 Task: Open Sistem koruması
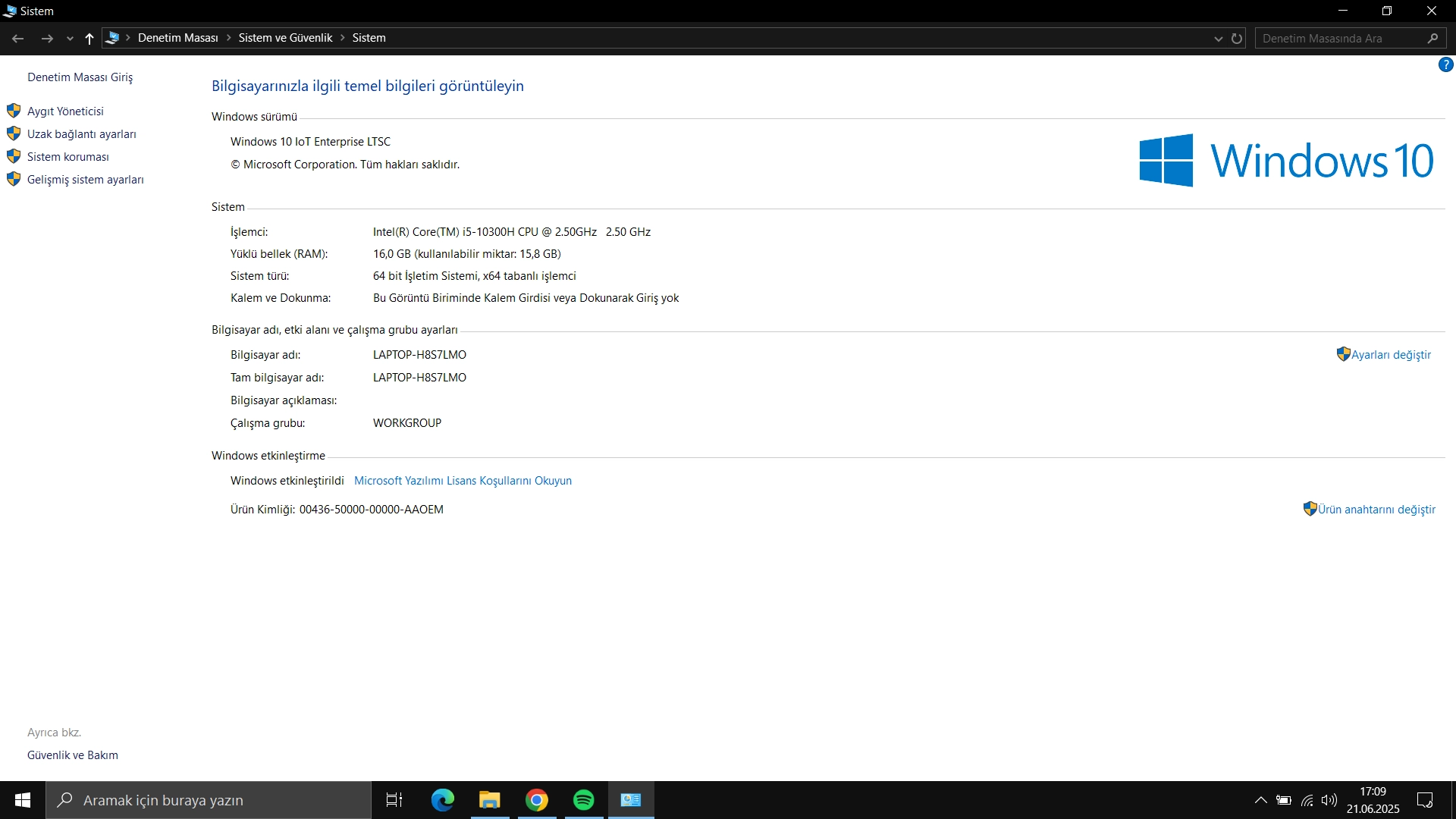68,157
